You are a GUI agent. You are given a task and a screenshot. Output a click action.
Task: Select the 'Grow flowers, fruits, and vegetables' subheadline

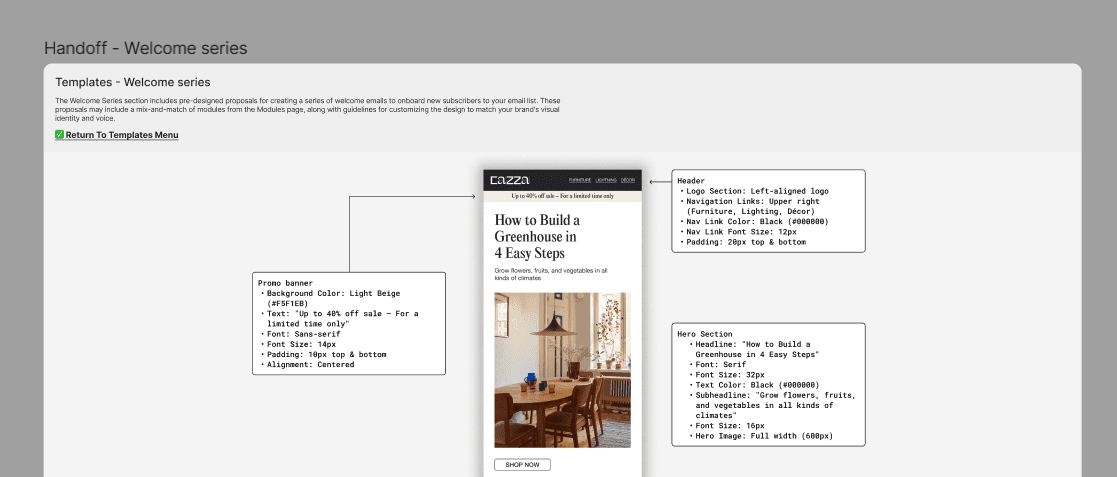(x=551, y=274)
